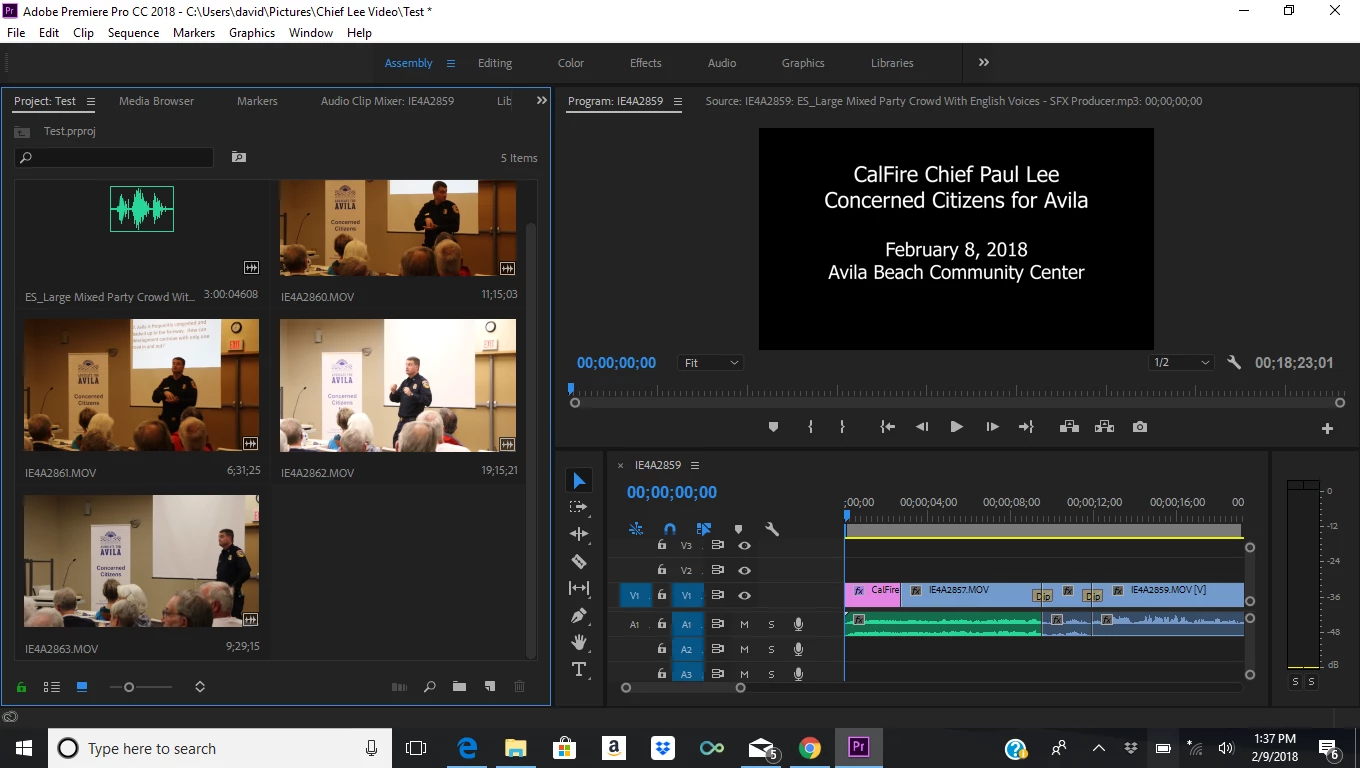Select the Razor tool

578,561
